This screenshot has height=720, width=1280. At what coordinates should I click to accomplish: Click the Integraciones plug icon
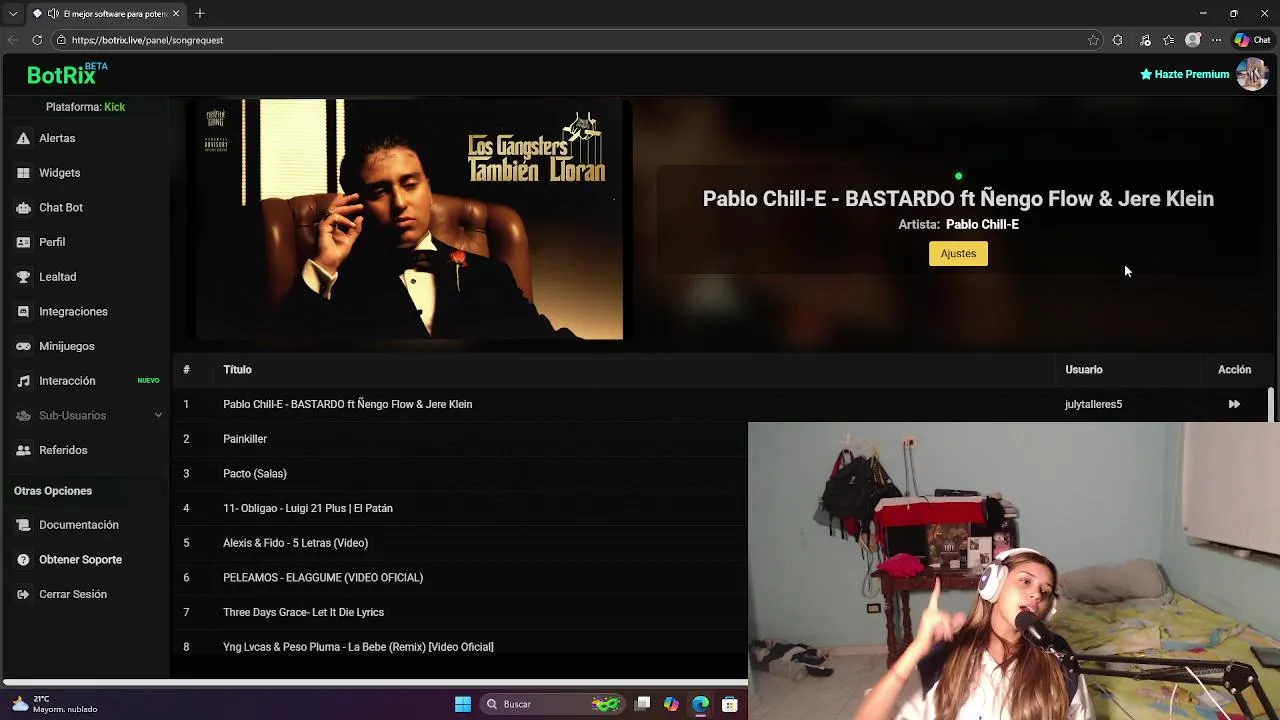(x=23, y=311)
